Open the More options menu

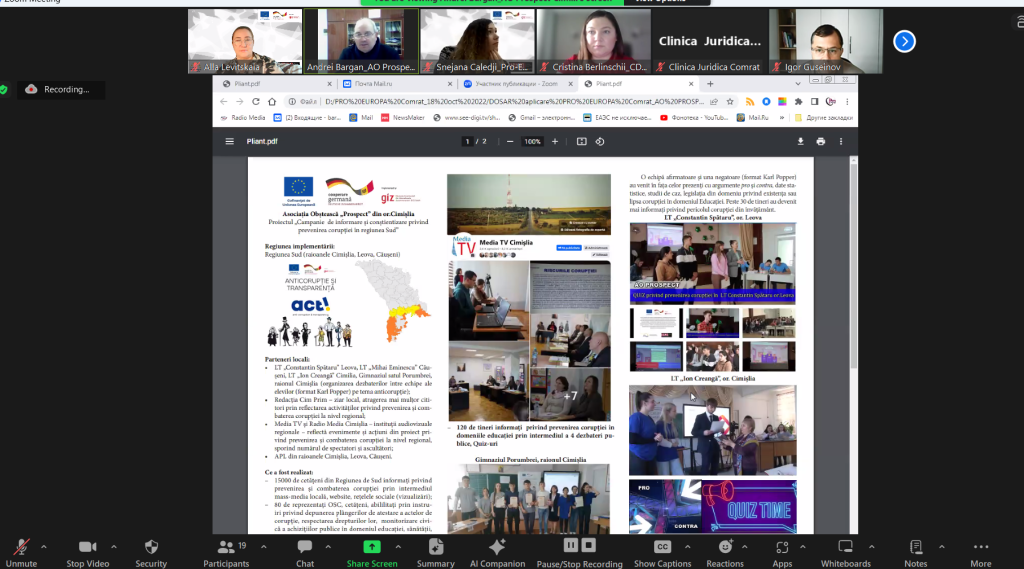pos(981,553)
